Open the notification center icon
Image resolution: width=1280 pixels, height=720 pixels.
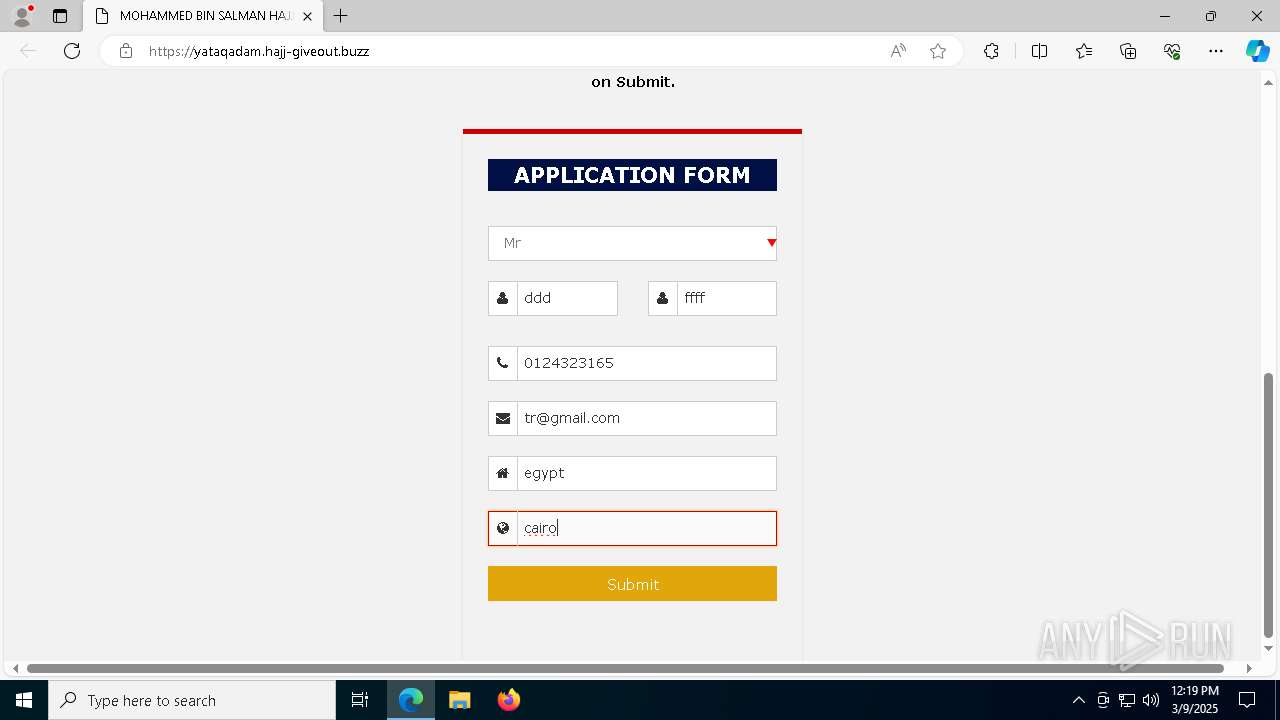1247,700
